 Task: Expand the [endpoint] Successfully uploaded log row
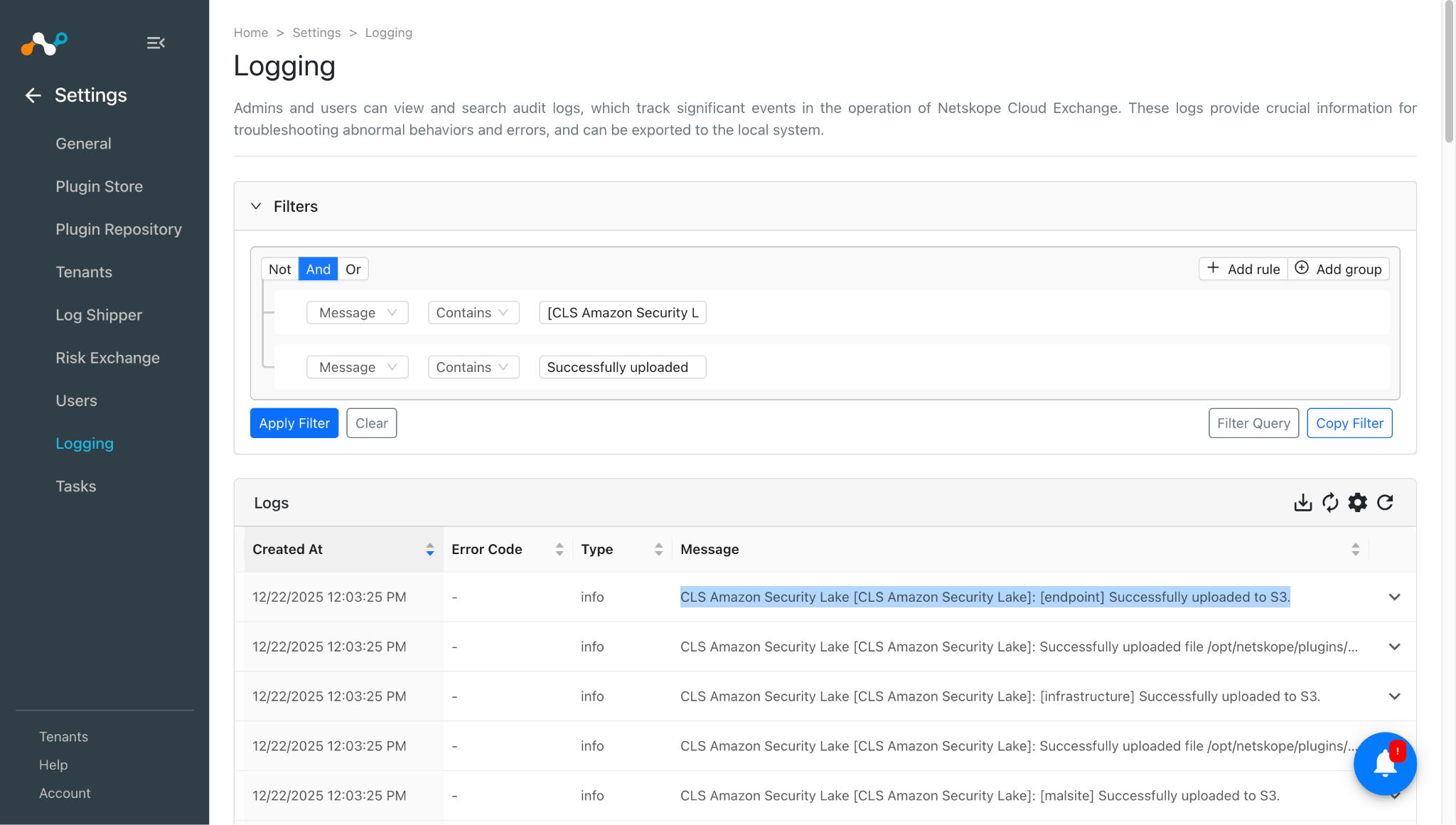1394,597
